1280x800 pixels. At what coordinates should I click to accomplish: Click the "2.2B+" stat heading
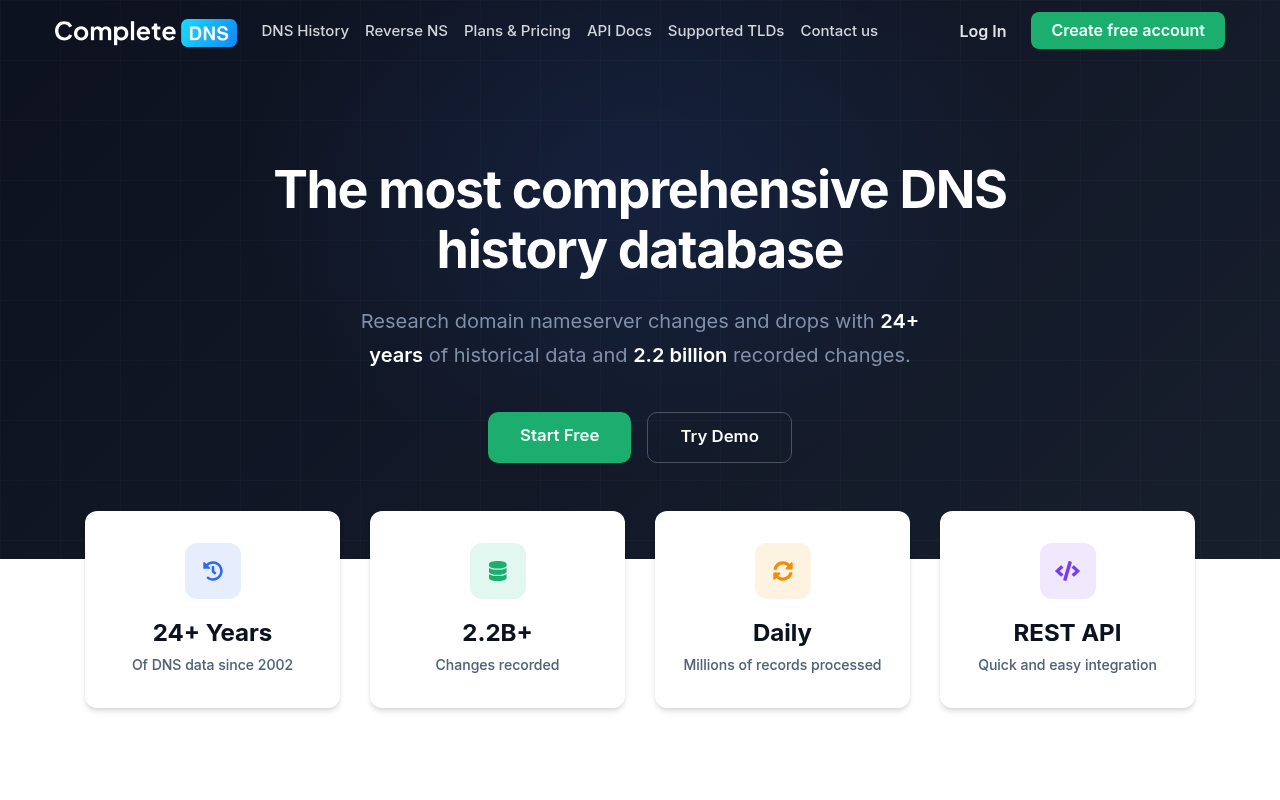[497, 633]
